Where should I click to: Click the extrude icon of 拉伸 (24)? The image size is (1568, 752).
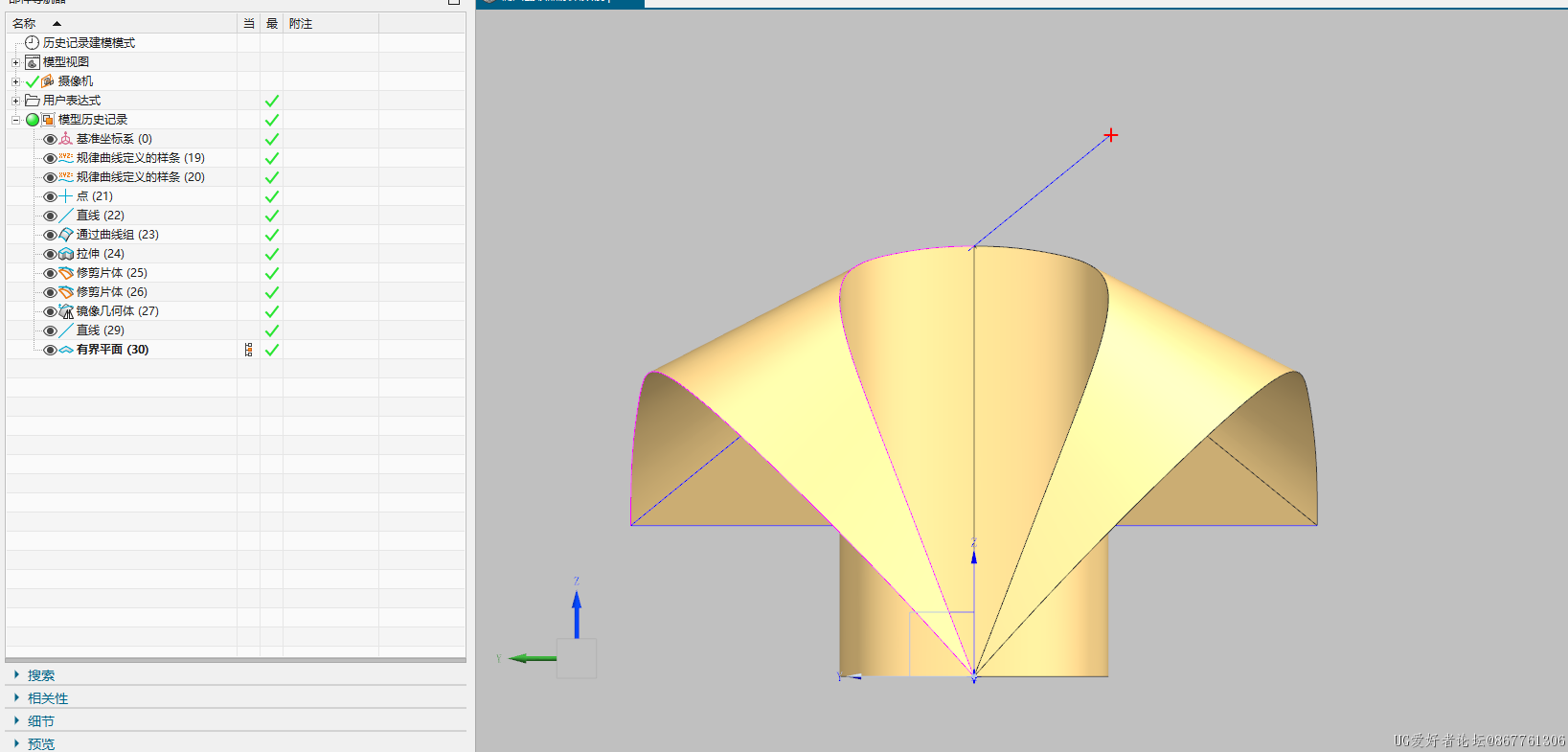click(66, 254)
